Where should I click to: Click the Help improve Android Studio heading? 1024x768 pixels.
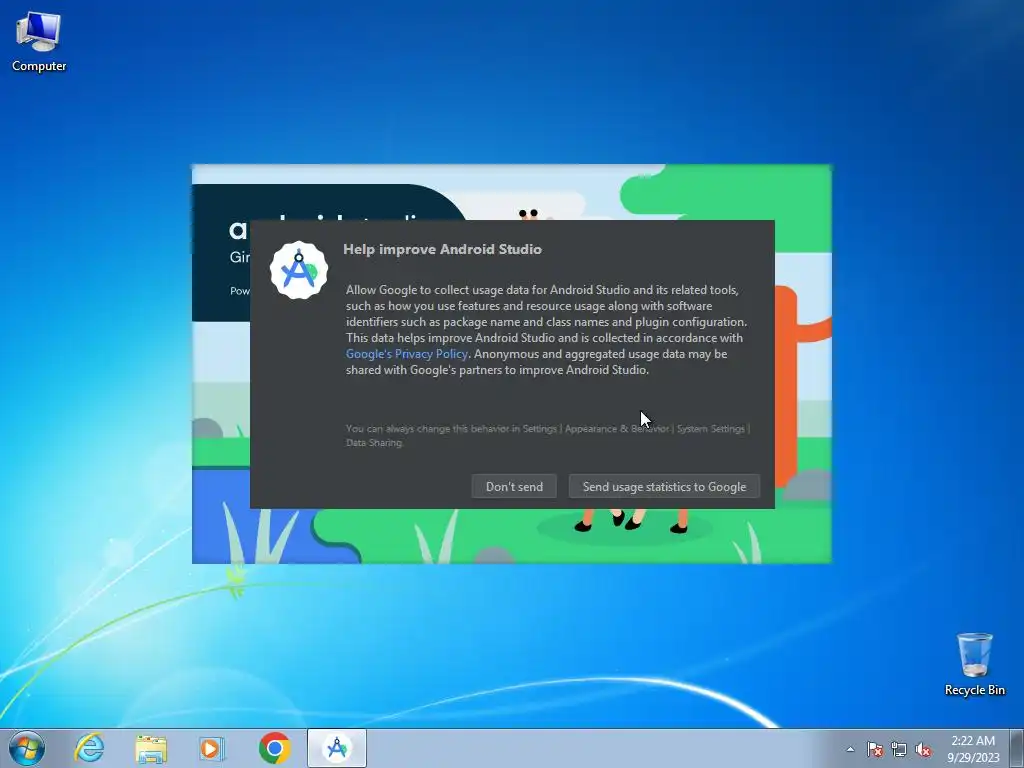click(x=442, y=249)
